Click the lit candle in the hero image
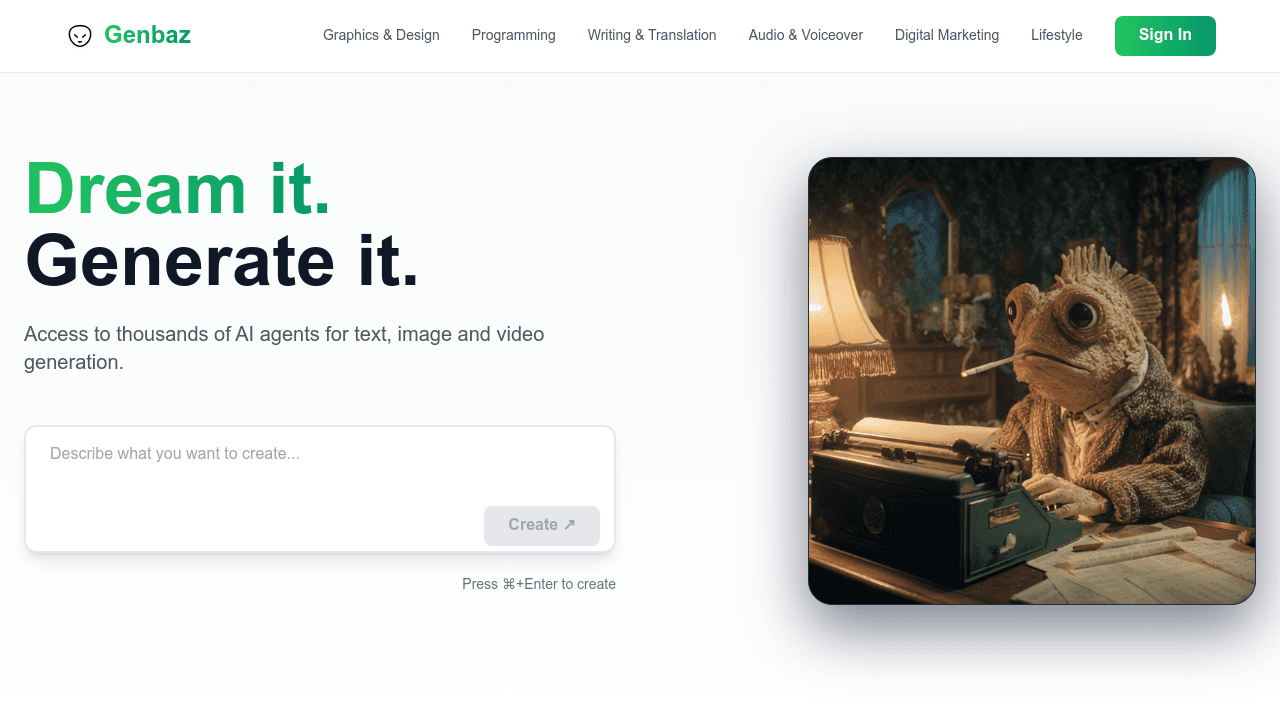 [x=1225, y=312]
